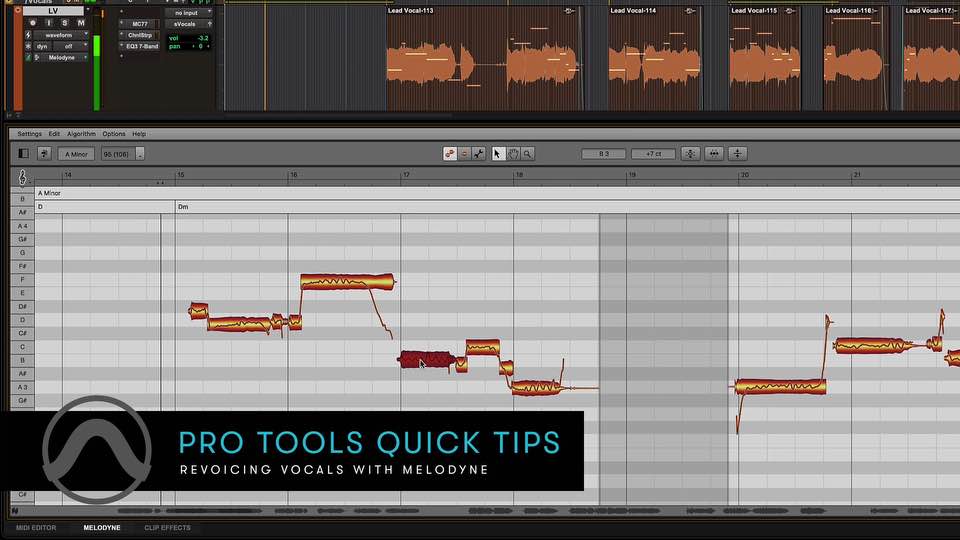Switch to the MELODYNE tab
This screenshot has width=960, height=540.
[x=102, y=528]
